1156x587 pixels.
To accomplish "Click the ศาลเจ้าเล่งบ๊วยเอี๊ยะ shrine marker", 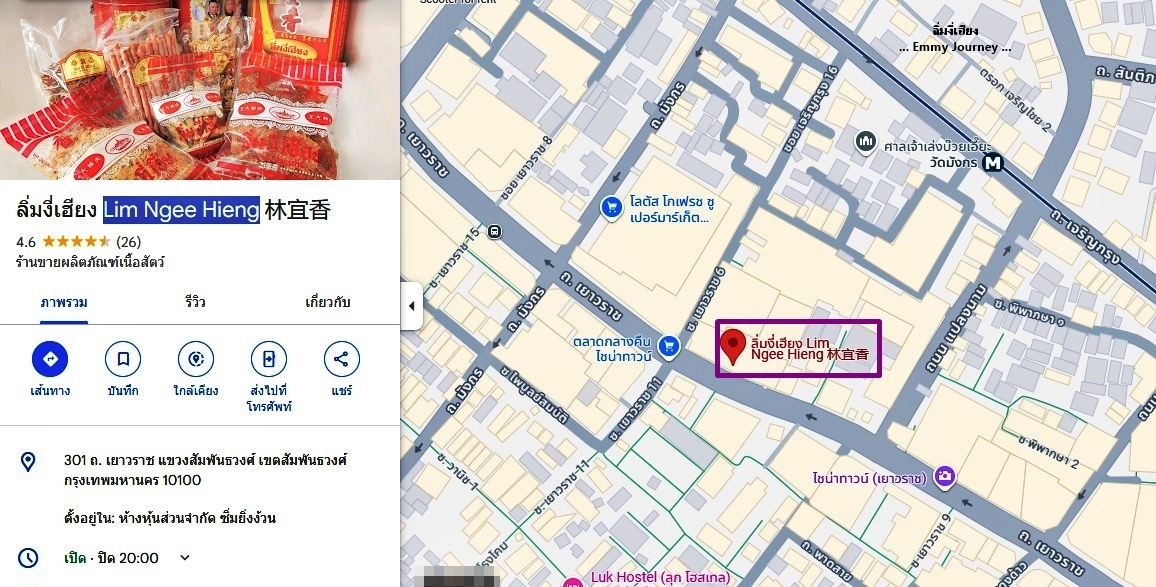I will coord(866,142).
